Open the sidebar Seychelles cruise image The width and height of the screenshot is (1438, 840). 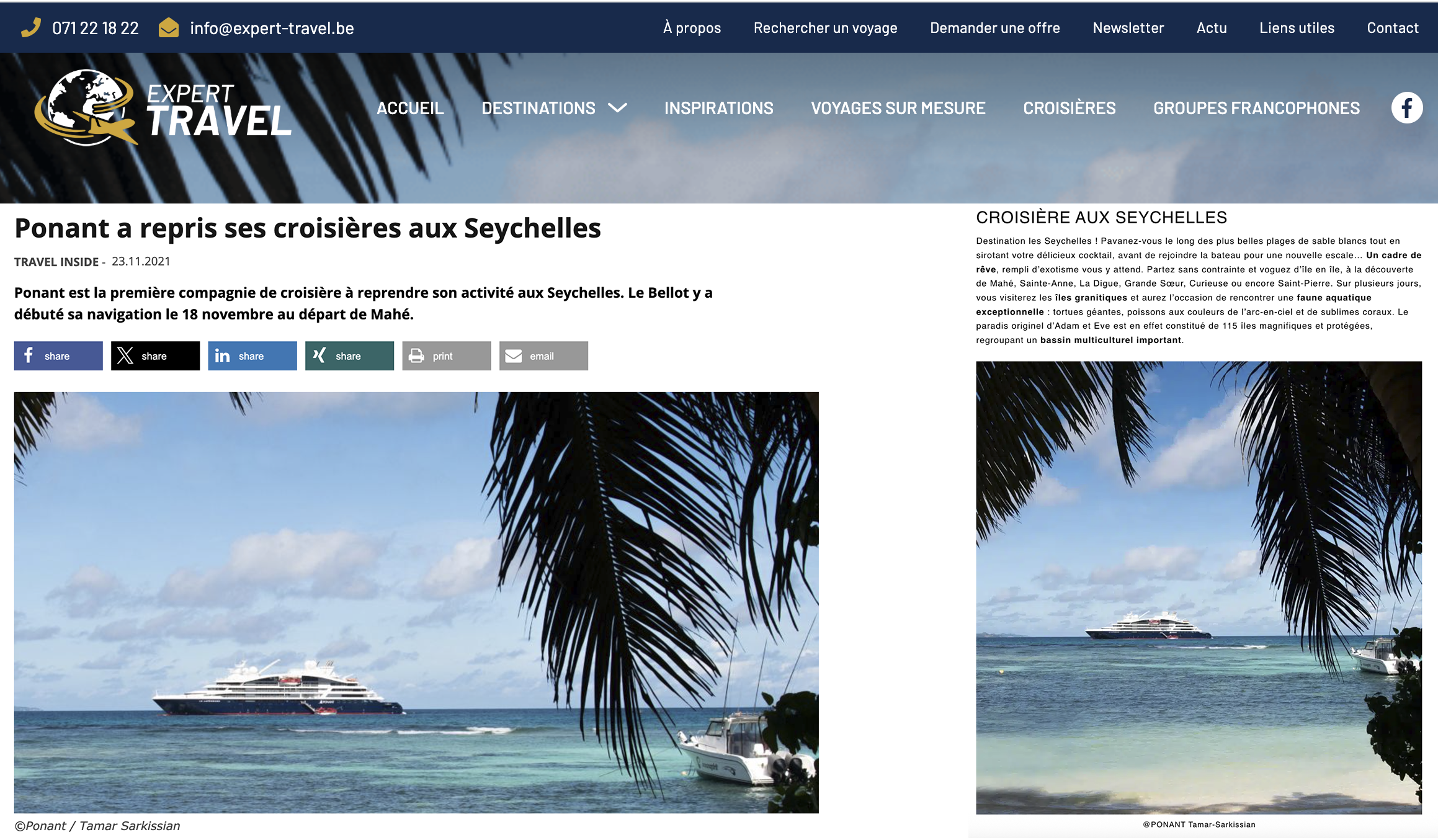click(x=1199, y=588)
